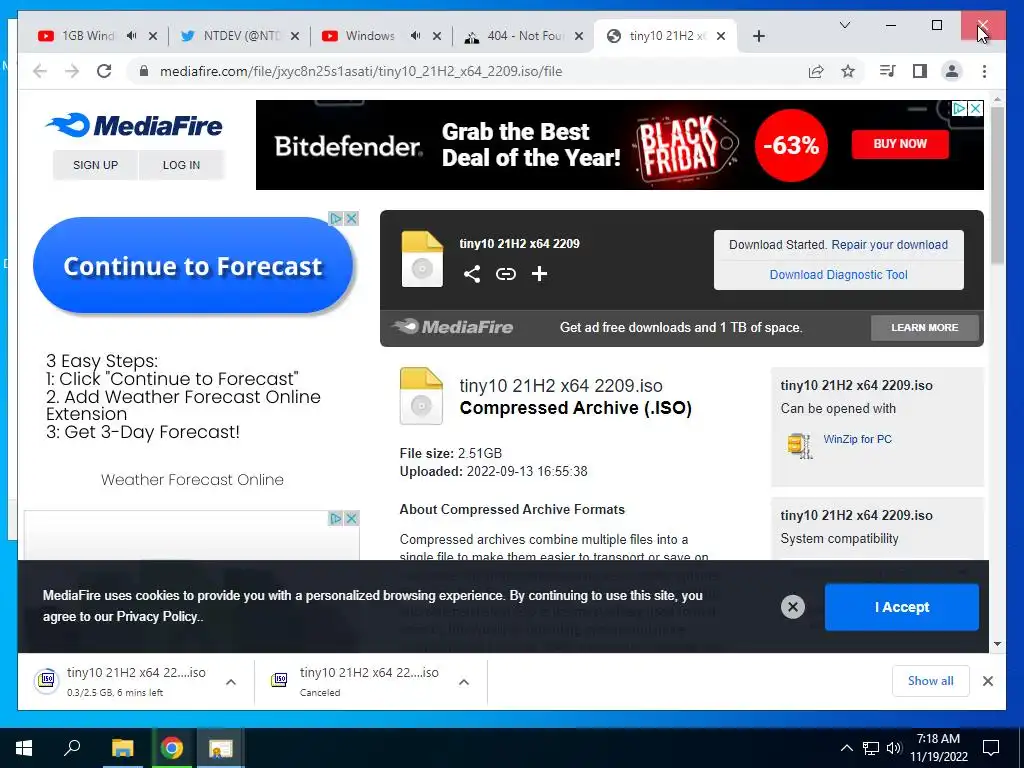This screenshot has width=1024, height=768.
Task: Close the Bitdefender banner ad
Action: (x=975, y=108)
